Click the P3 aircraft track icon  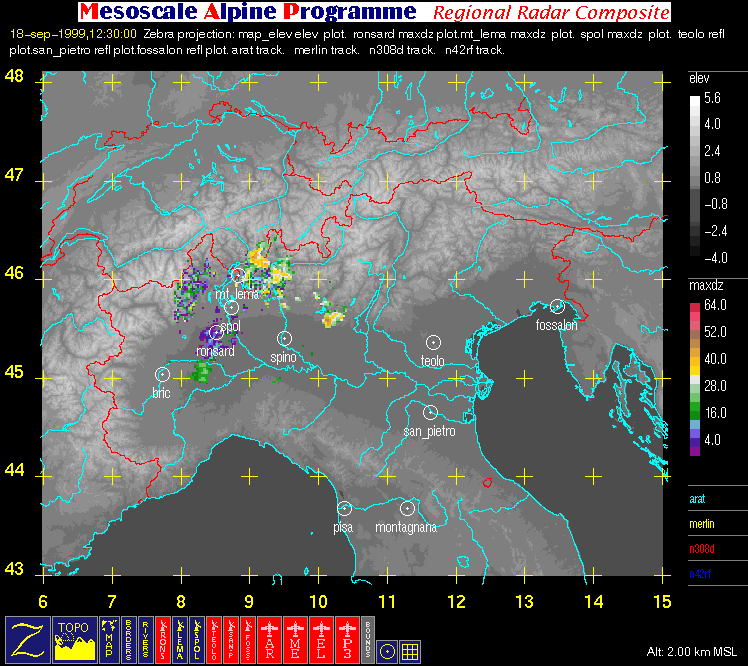coord(346,638)
